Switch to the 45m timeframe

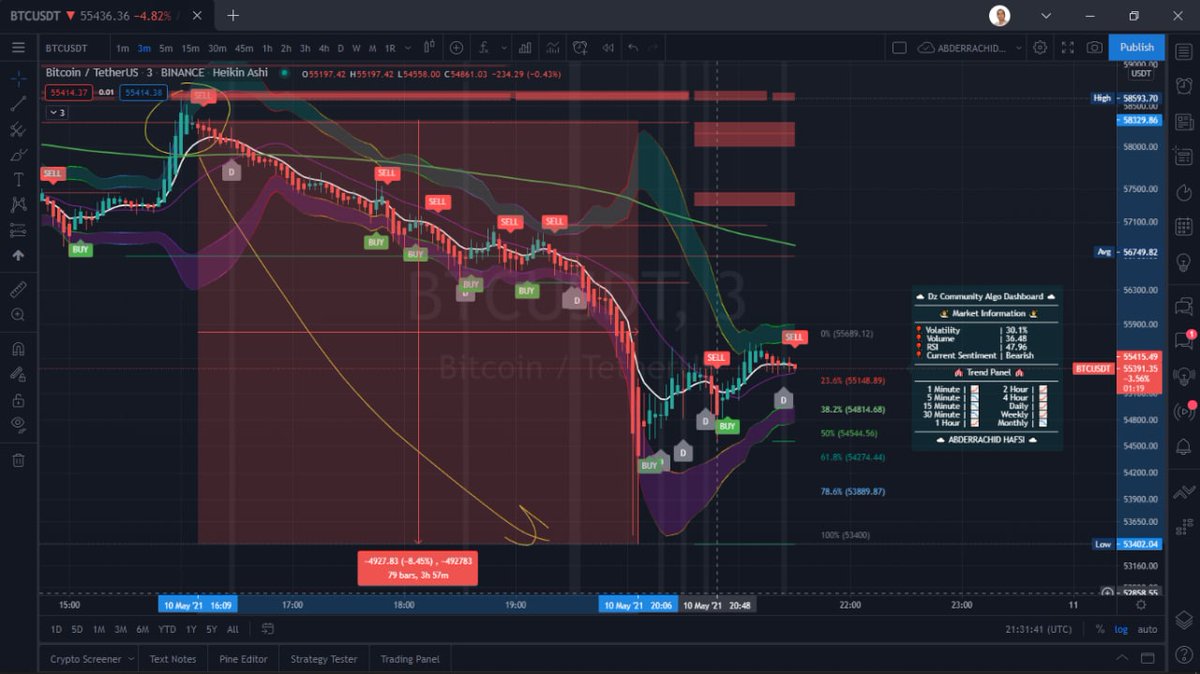(244, 48)
